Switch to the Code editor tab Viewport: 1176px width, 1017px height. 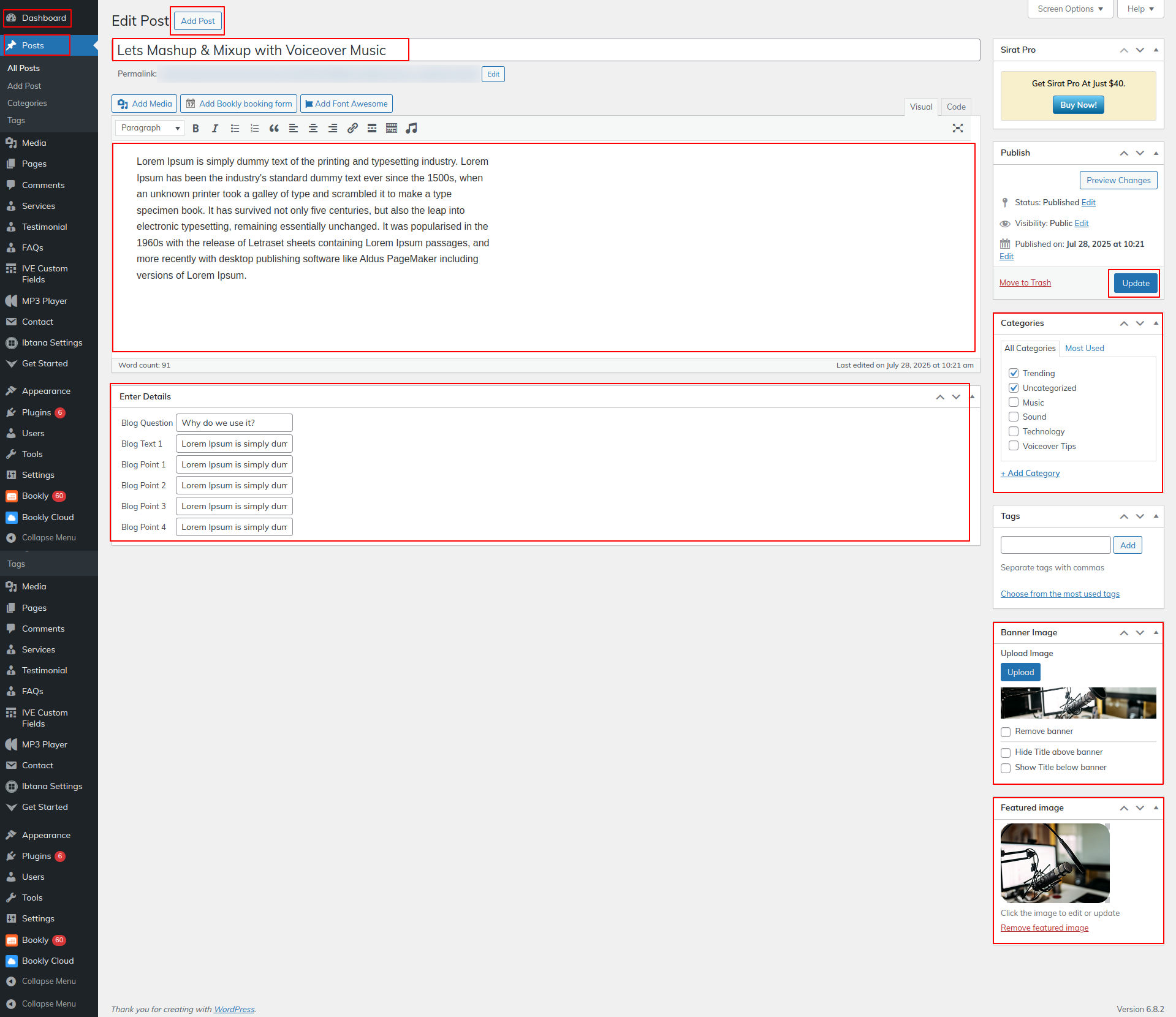tap(955, 107)
